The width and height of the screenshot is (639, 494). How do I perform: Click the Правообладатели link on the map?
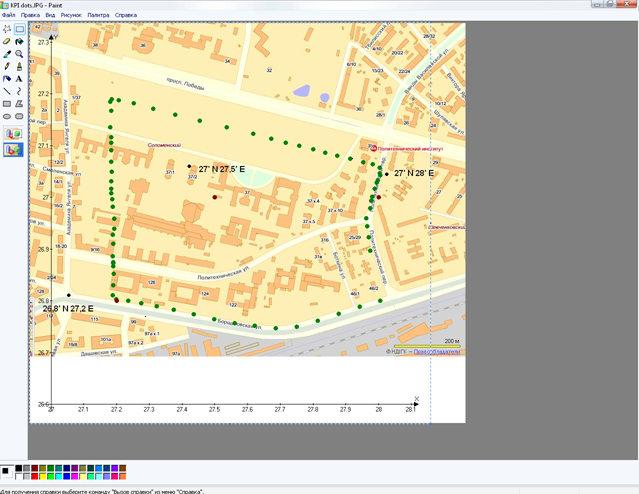pyautogui.click(x=437, y=352)
